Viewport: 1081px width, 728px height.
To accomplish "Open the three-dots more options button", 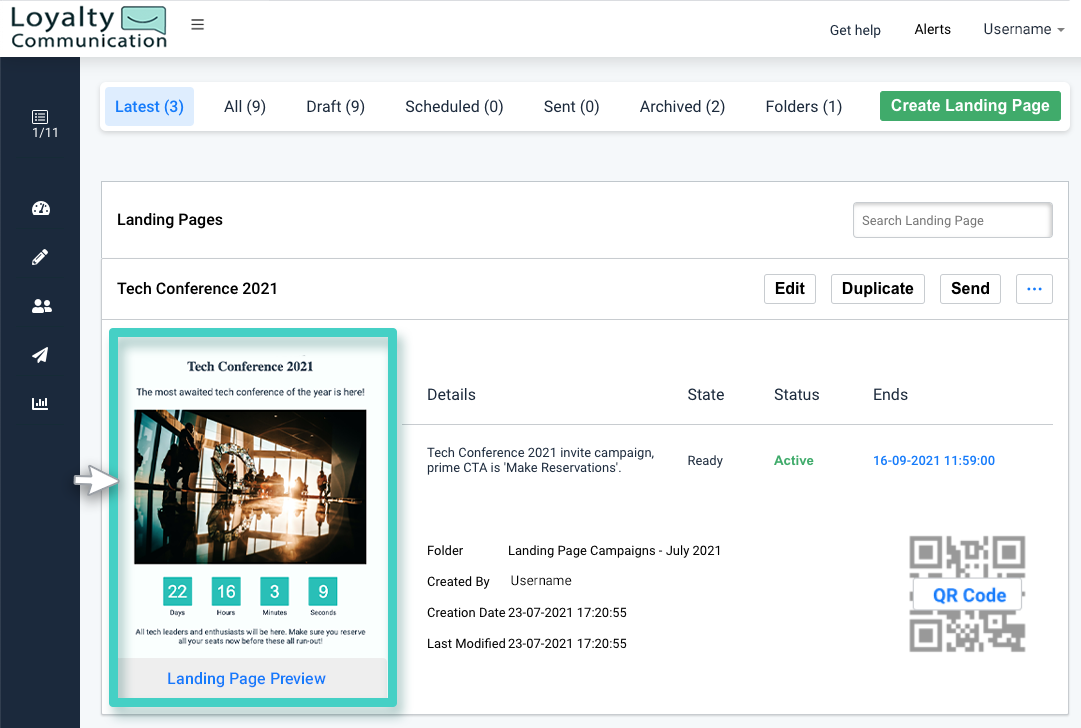I will click(1034, 289).
